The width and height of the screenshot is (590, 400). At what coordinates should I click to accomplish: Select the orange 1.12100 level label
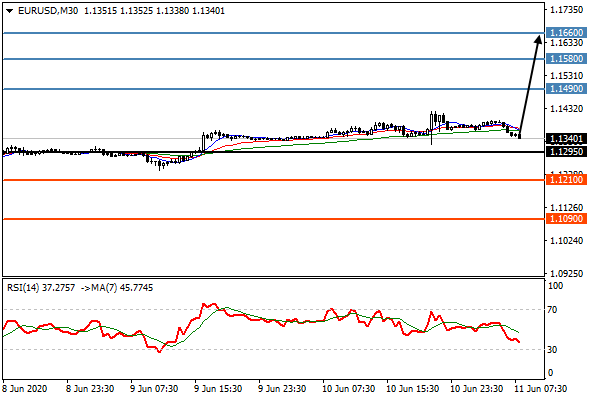[x=566, y=180]
